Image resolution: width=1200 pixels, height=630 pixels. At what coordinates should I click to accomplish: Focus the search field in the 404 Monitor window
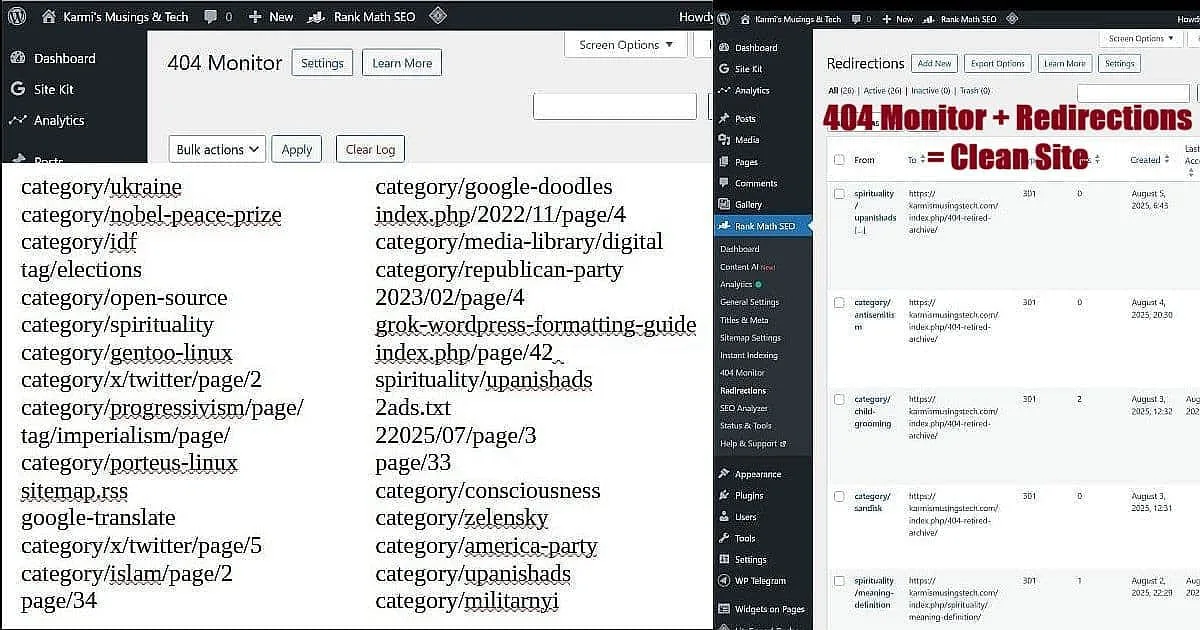[x=615, y=105]
